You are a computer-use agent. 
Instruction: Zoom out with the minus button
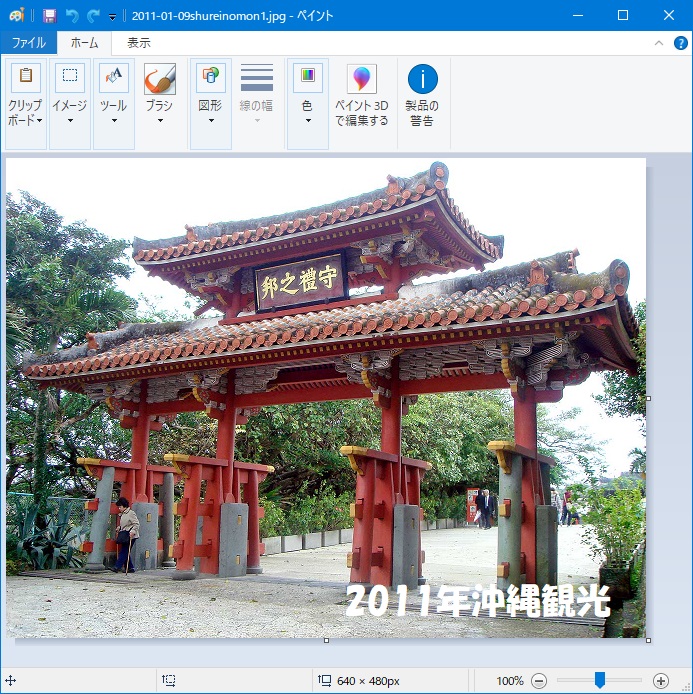coord(539,680)
